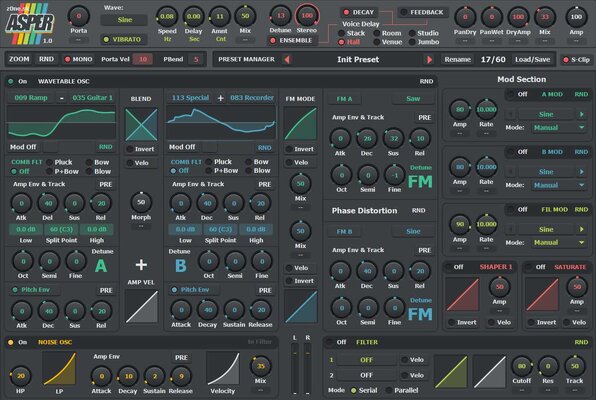Click the FM MODE green curve display
The image size is (596, 400).
point(300,124)
